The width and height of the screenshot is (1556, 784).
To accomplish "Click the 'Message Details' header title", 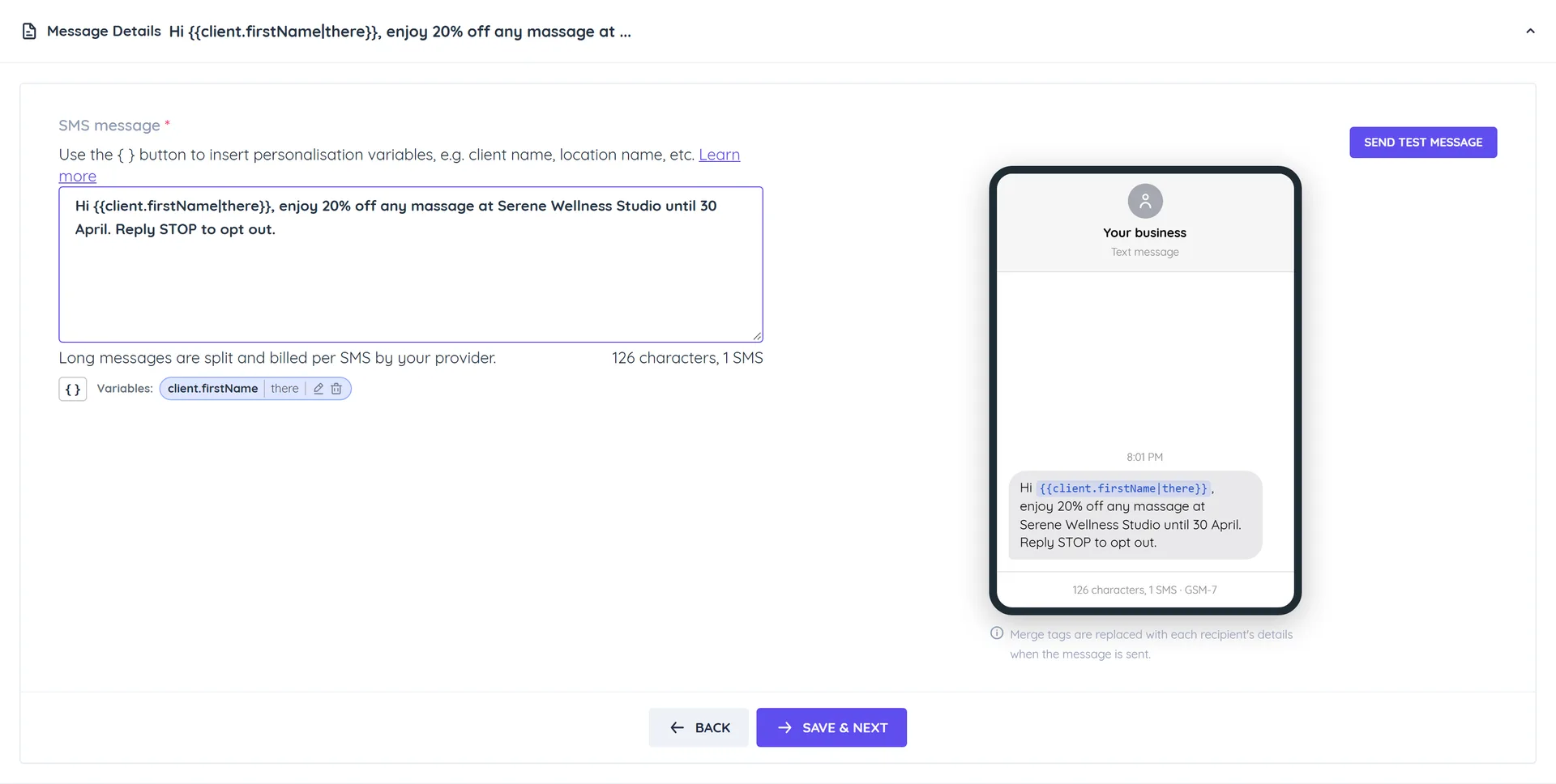I will point(104,32).
